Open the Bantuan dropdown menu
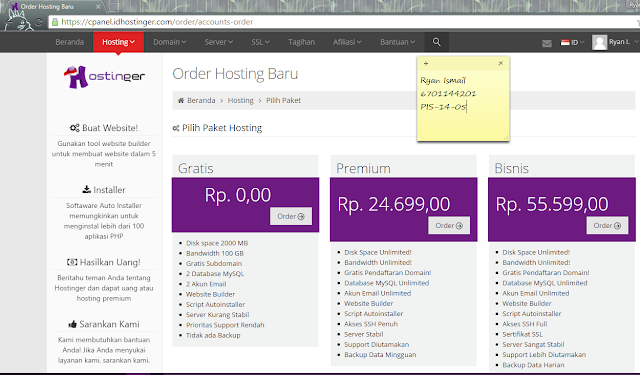Viewport: 640px width, 375px height. pyautogui.click(x=398, y=42)
